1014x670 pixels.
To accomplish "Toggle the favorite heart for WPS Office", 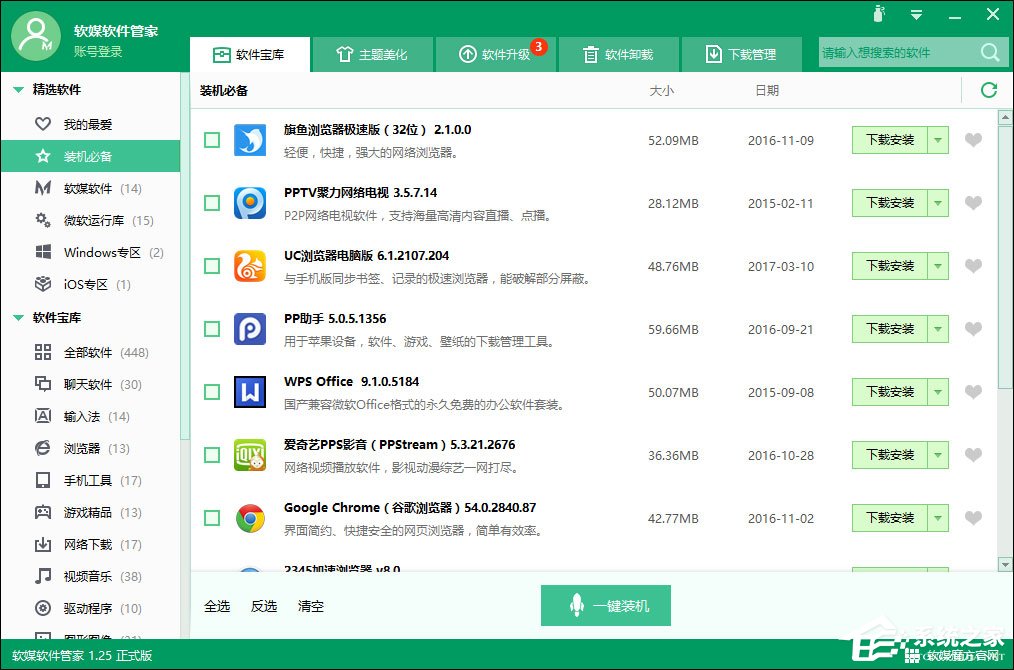I will tap(974, 392).
